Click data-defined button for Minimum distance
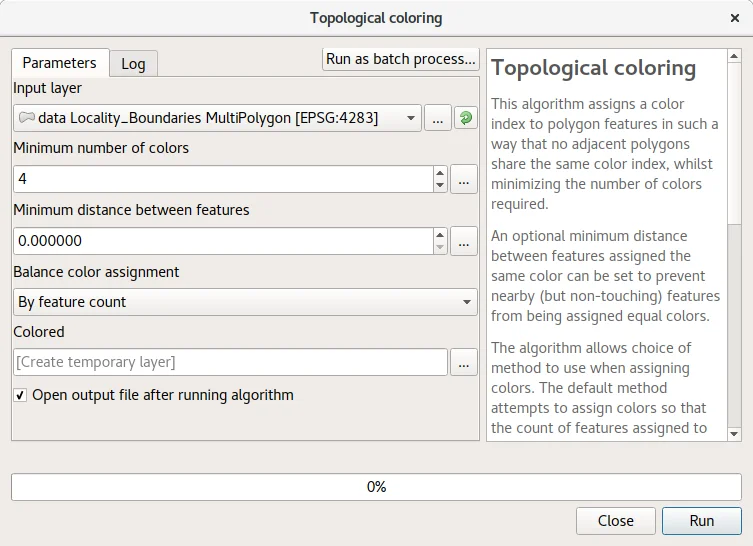The height and width of the screenshot is (546, 753). [x=465, y=241]
